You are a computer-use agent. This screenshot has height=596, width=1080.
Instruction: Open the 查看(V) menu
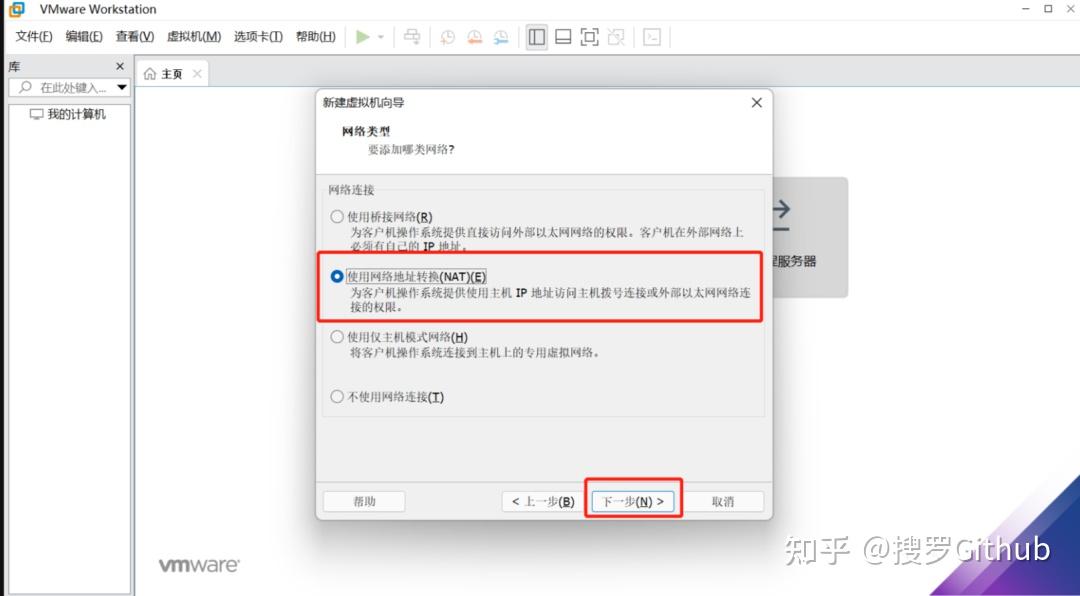[x=134, y=37]
